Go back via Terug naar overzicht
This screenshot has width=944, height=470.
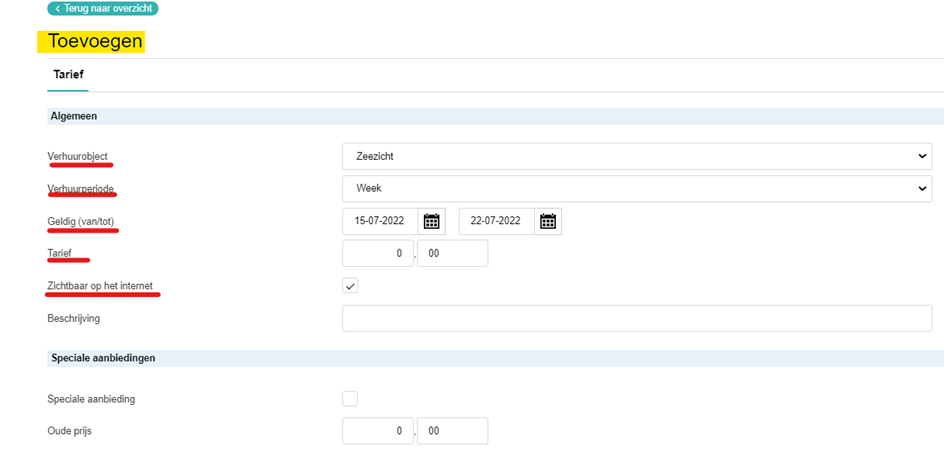102,9
